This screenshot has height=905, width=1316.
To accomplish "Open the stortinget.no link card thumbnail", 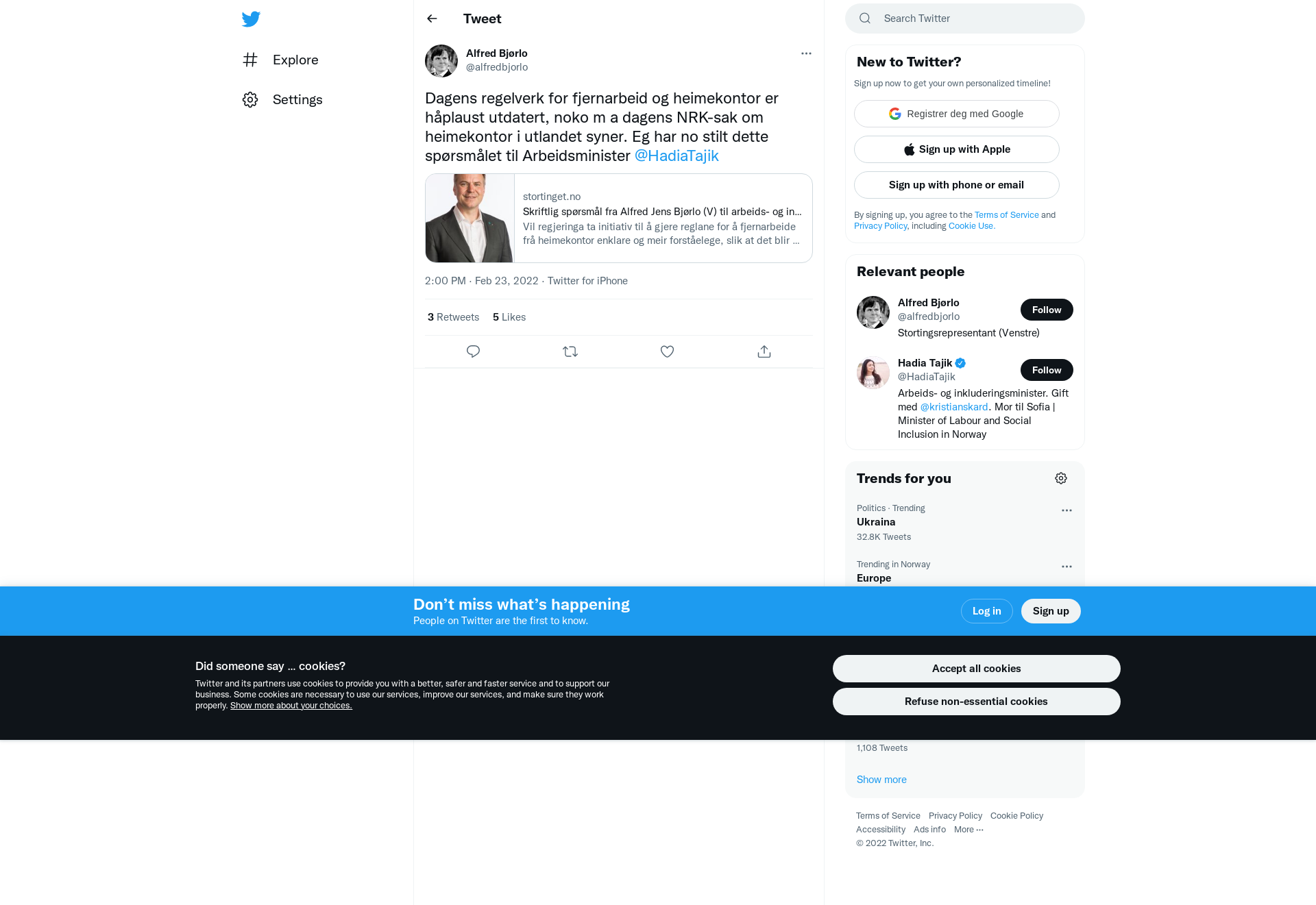I will click(x=470, y=218).
